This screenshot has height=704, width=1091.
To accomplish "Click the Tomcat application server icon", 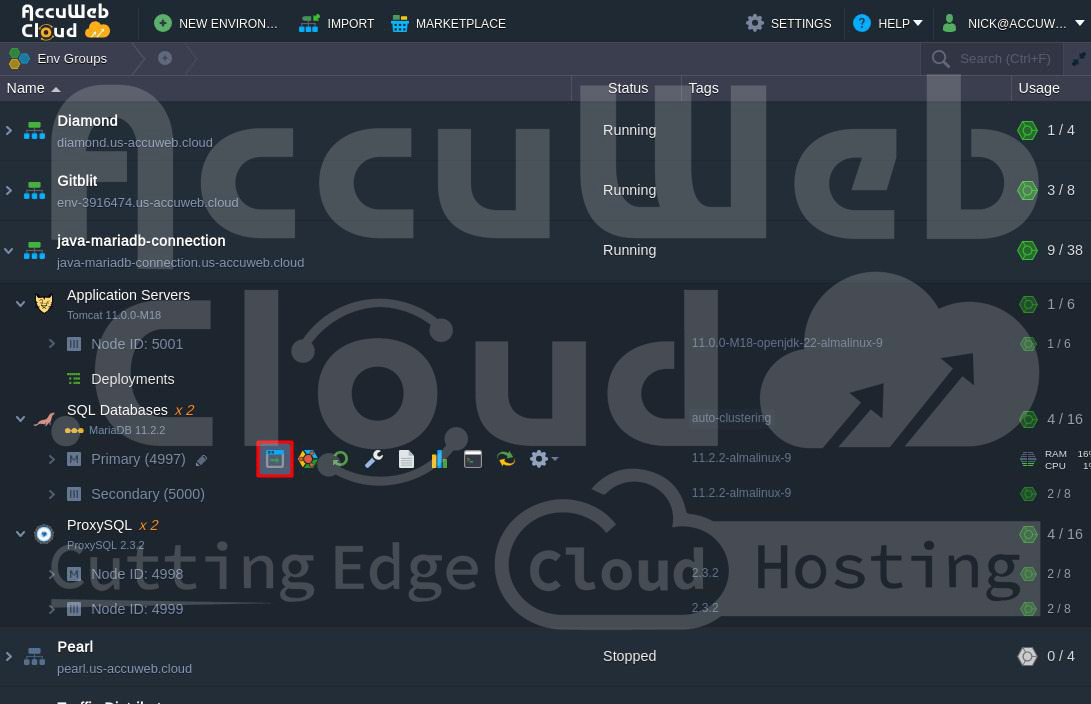I will [44, 304].
